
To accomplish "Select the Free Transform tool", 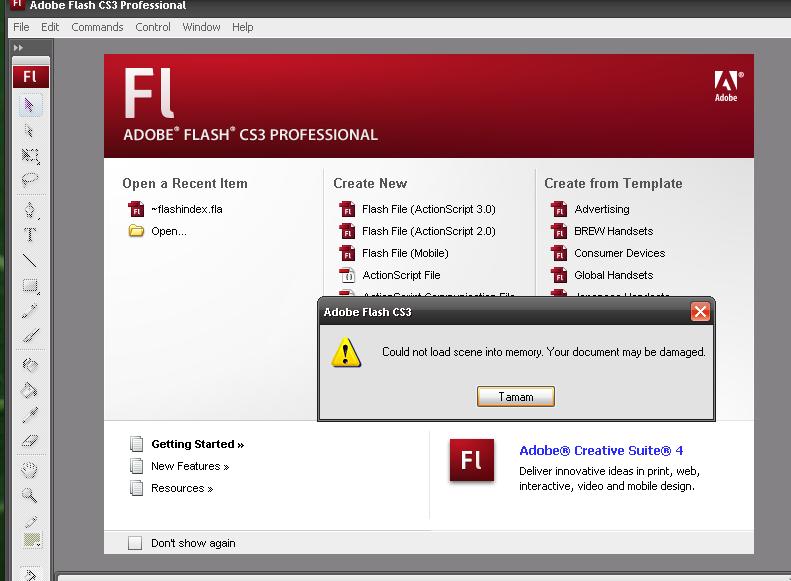I will pyautogui.click(x=30, y=155).
